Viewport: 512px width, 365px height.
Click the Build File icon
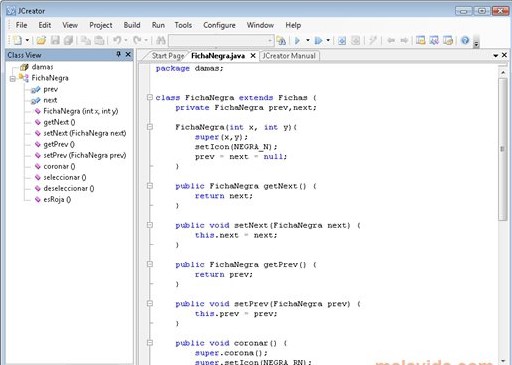[356, 41]
